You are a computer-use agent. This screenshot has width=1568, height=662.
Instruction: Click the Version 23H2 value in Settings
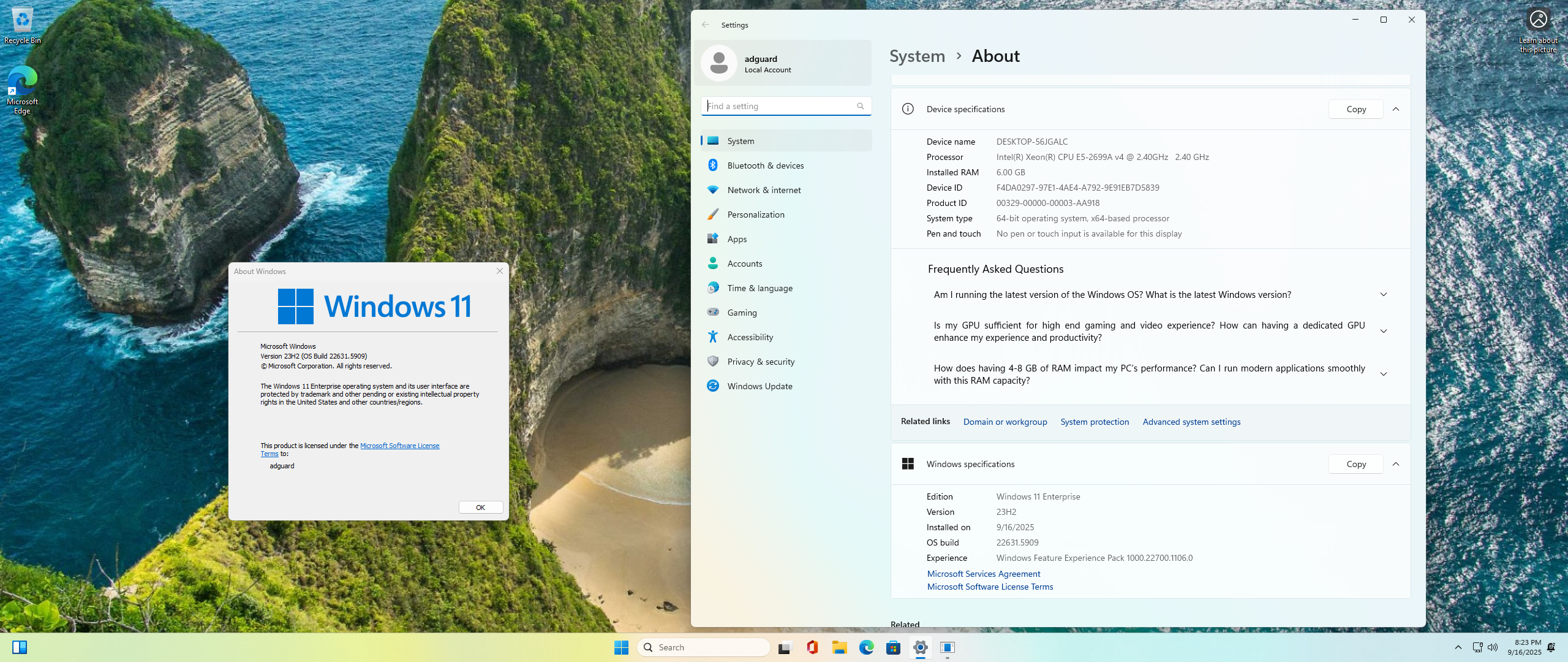[x=1006, y=512]
